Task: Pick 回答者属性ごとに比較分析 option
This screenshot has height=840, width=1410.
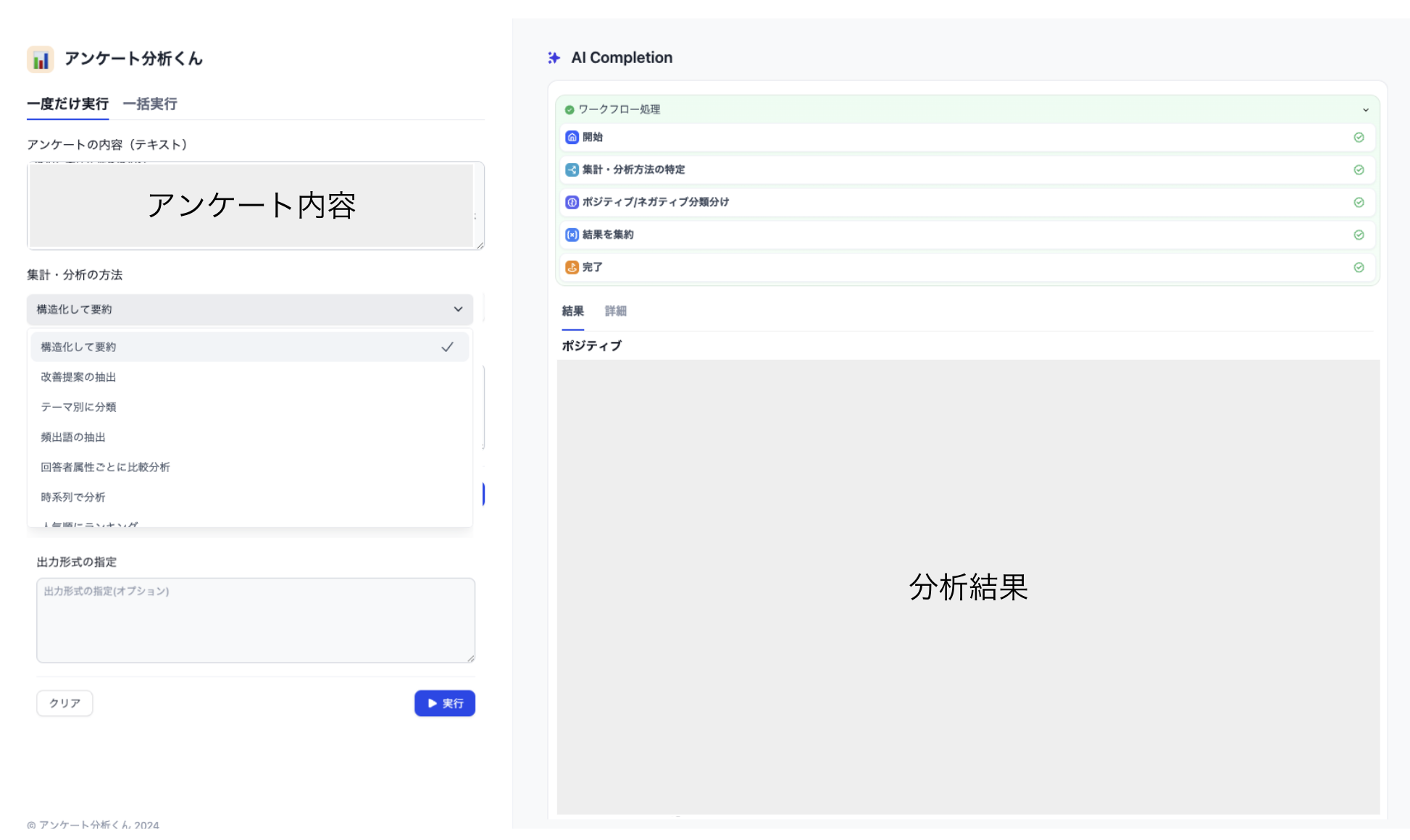Action: click(105, 467)
